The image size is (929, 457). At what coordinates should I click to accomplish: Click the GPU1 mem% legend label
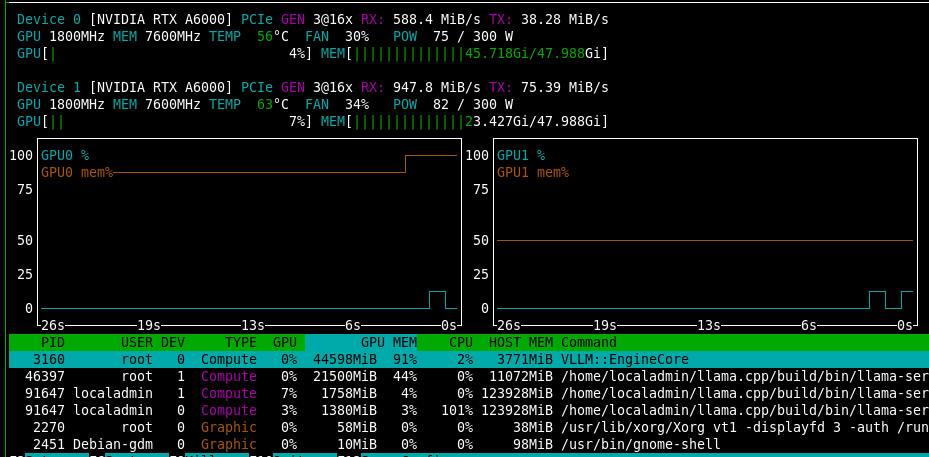[x=533, y=172]
